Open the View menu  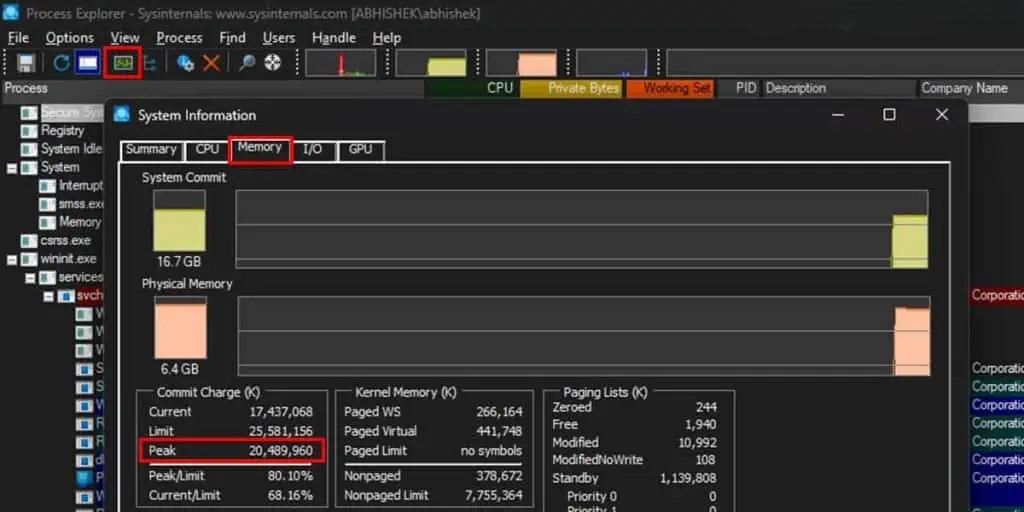125,38
